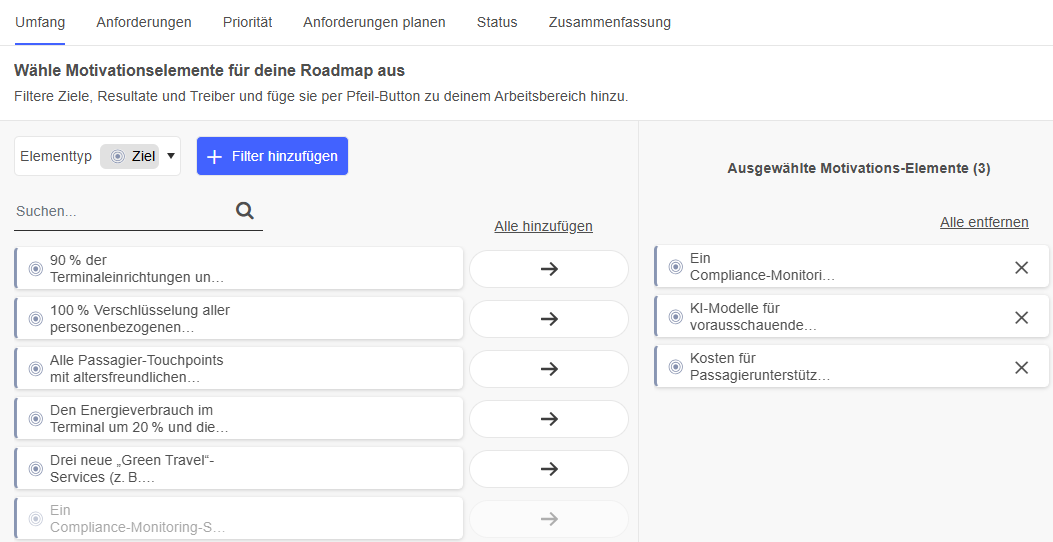Focus the 'Suchen...' search field

pos(120,212)
